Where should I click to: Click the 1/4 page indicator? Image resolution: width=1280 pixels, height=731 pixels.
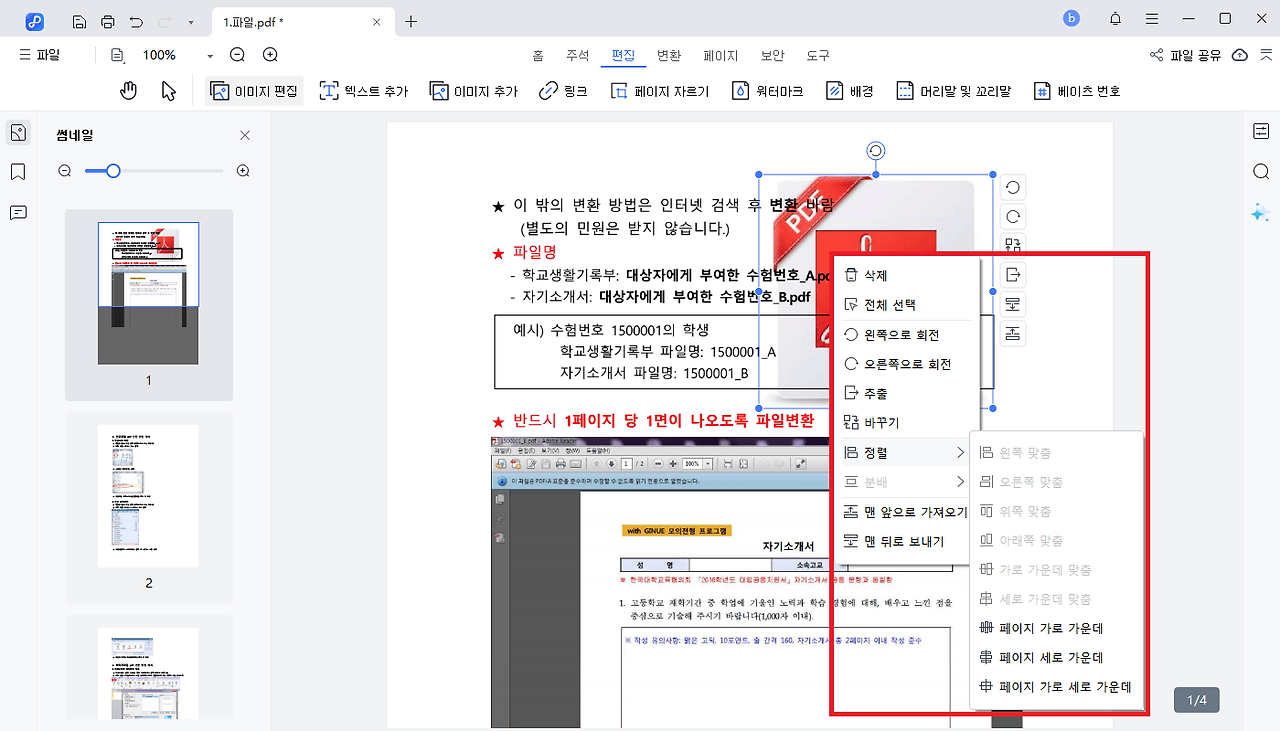point(1197,700)
